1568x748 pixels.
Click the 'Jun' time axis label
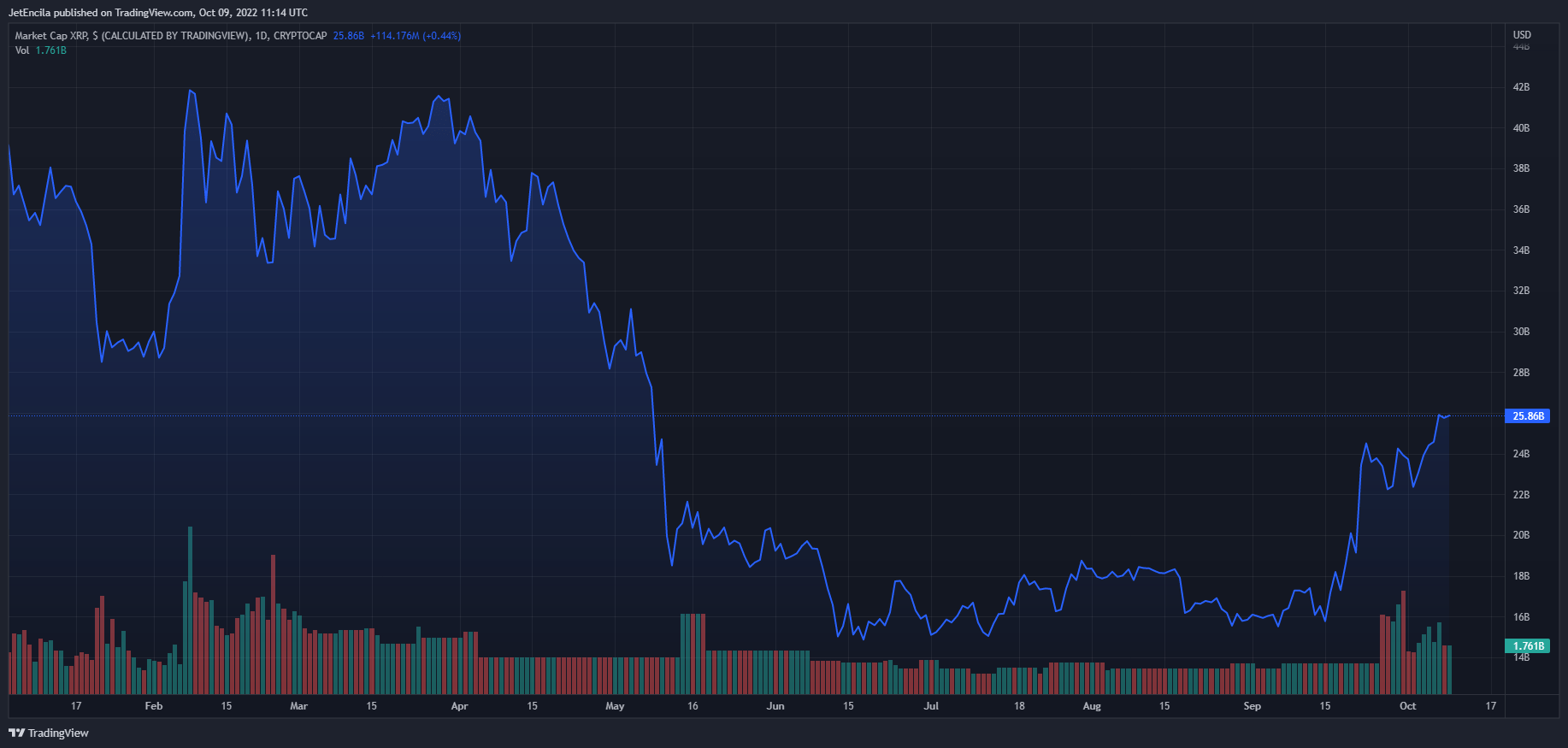pos(775,706)
